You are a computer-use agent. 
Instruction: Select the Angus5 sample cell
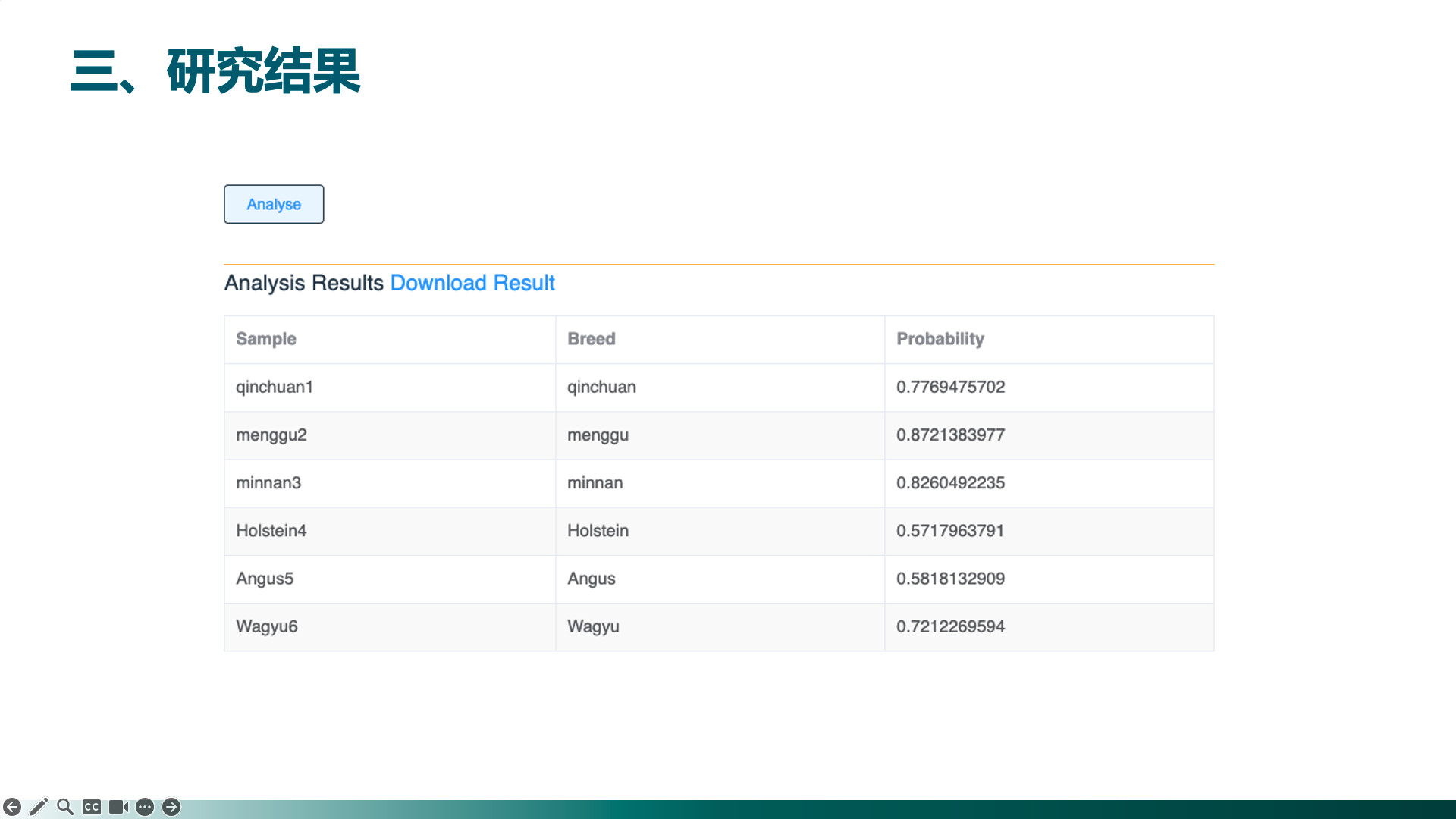click(x=265, y=579)
